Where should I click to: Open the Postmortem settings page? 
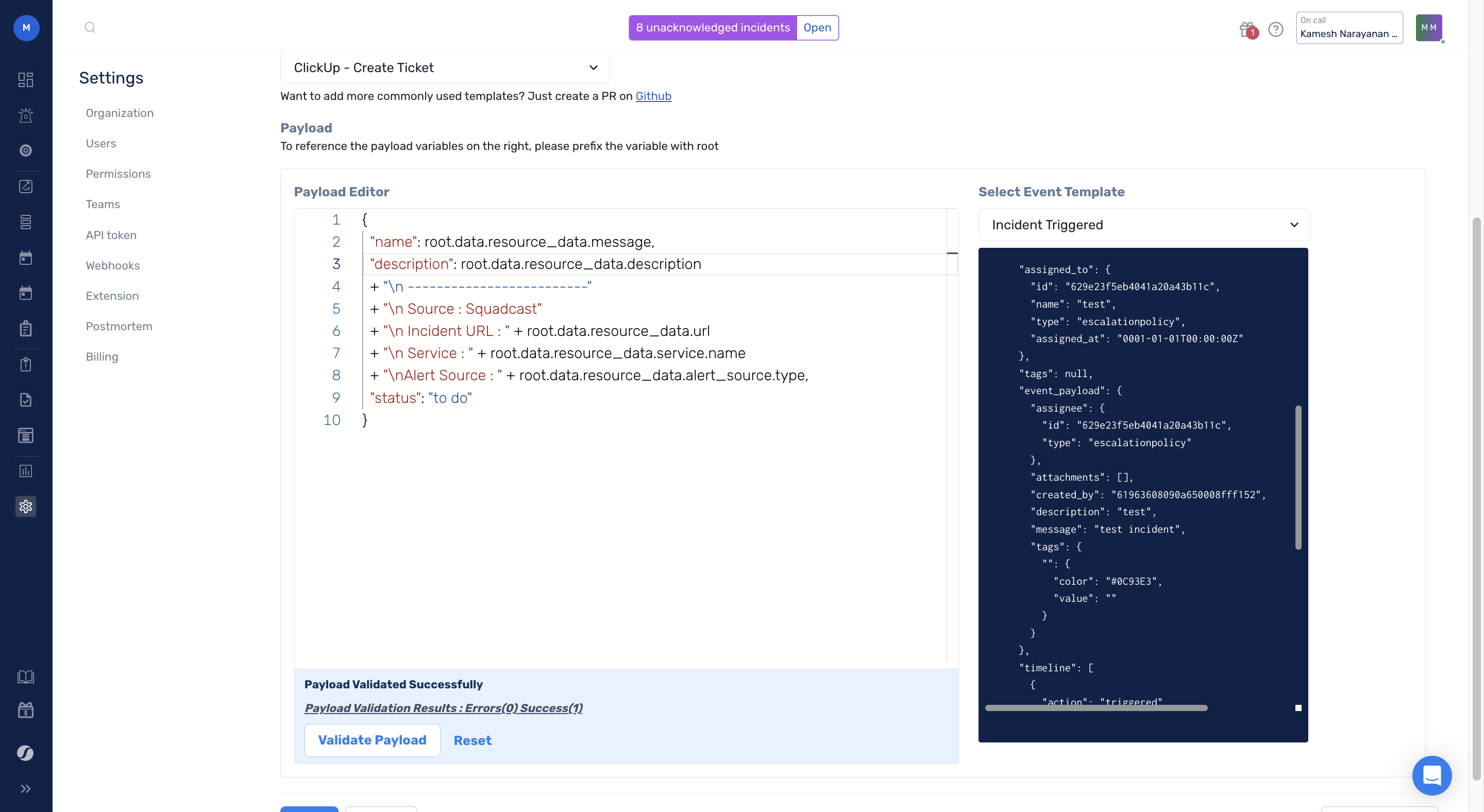(x=119, y=326)
